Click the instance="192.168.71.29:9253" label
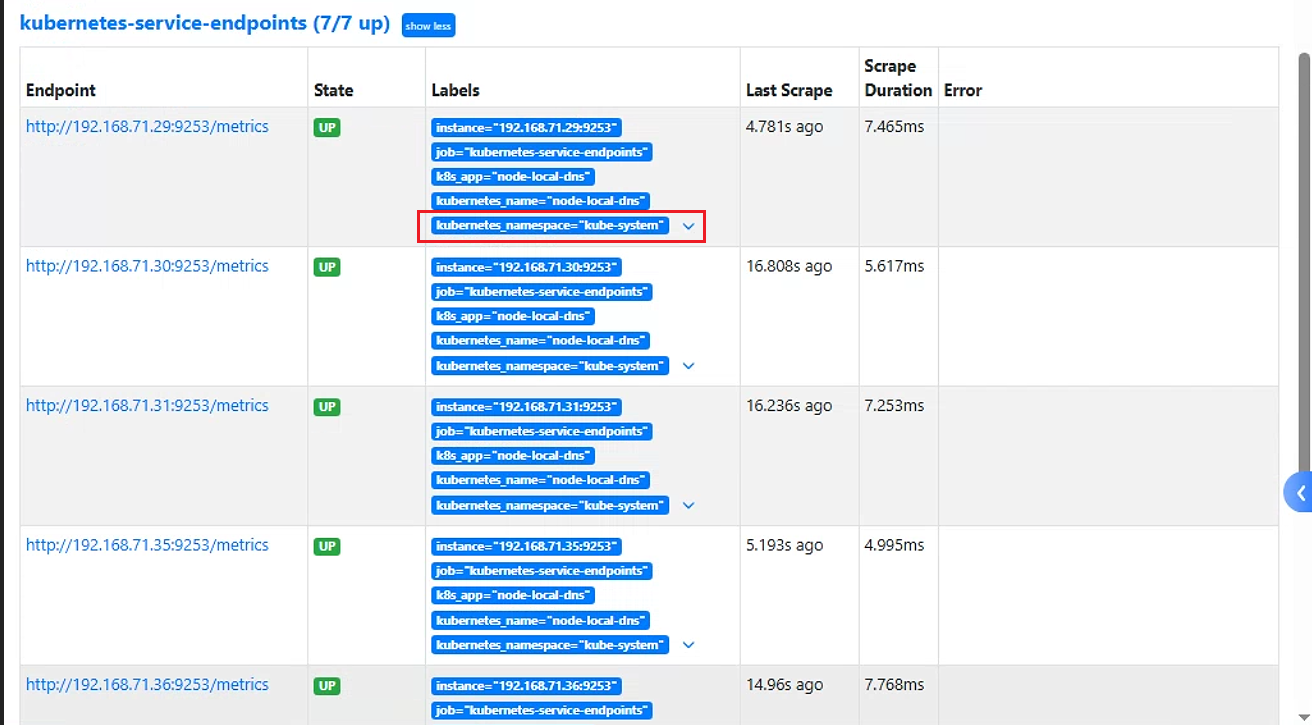Image resolution: width=1312 pixels, height=725 pixels. 527,128
